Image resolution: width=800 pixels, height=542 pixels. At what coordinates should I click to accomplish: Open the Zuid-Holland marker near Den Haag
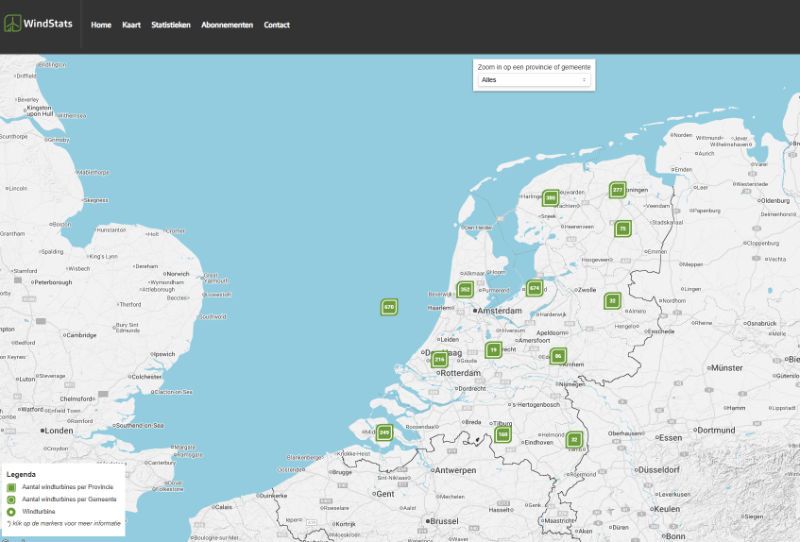[439, 359]
